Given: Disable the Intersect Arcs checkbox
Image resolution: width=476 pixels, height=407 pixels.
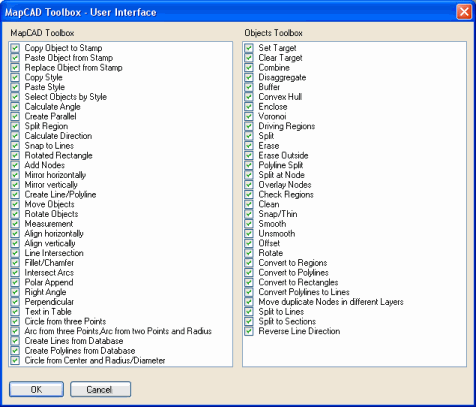Looking at the screenshot, I should 15,272.
